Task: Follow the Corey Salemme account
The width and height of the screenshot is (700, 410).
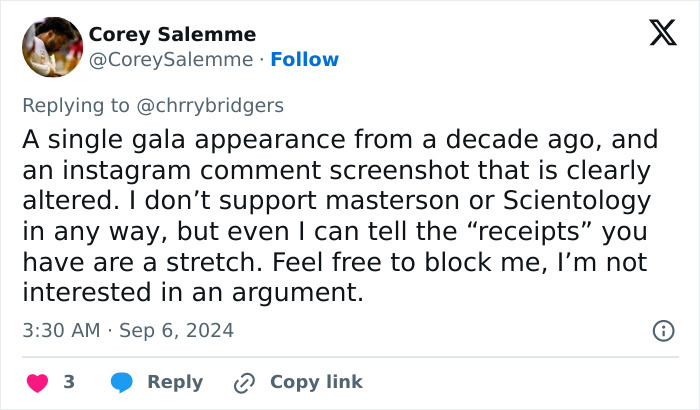Action: click(x=304, y=59)
